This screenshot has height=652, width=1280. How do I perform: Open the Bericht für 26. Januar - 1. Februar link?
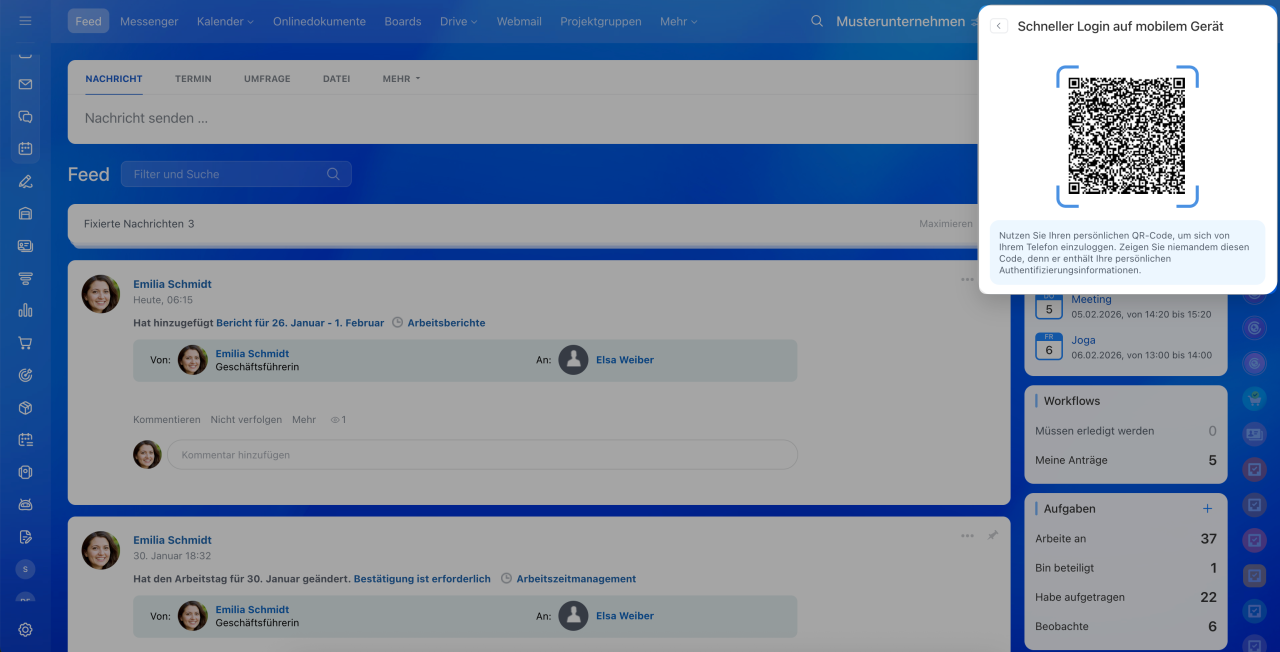tap(300, 323)
